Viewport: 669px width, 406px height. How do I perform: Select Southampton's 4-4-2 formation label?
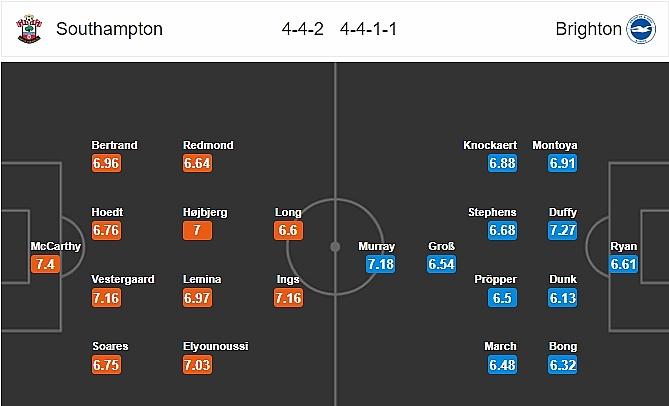coord(302,29)
